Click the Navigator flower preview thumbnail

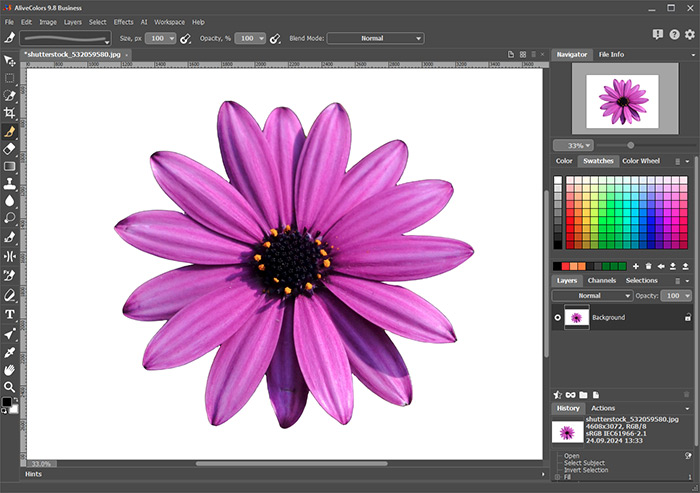622,101
